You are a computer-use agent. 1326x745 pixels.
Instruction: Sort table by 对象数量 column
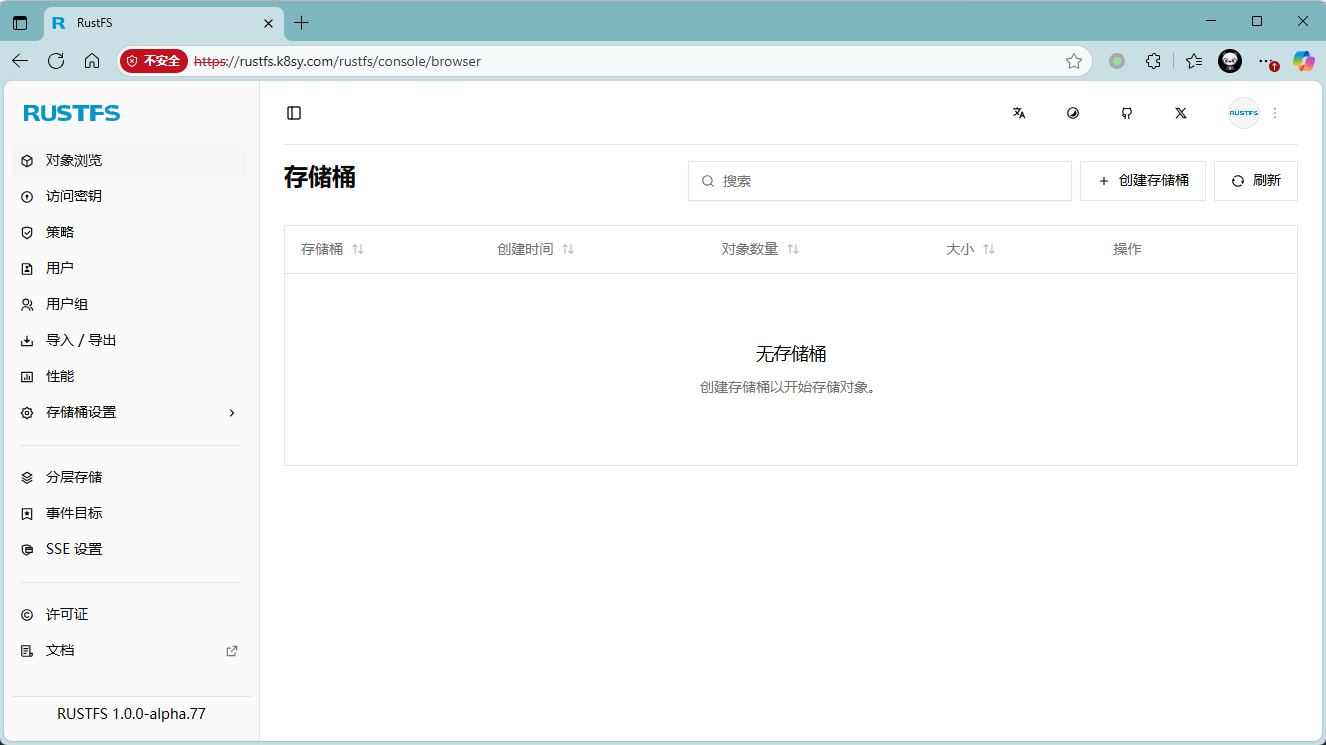pos(793,249)
